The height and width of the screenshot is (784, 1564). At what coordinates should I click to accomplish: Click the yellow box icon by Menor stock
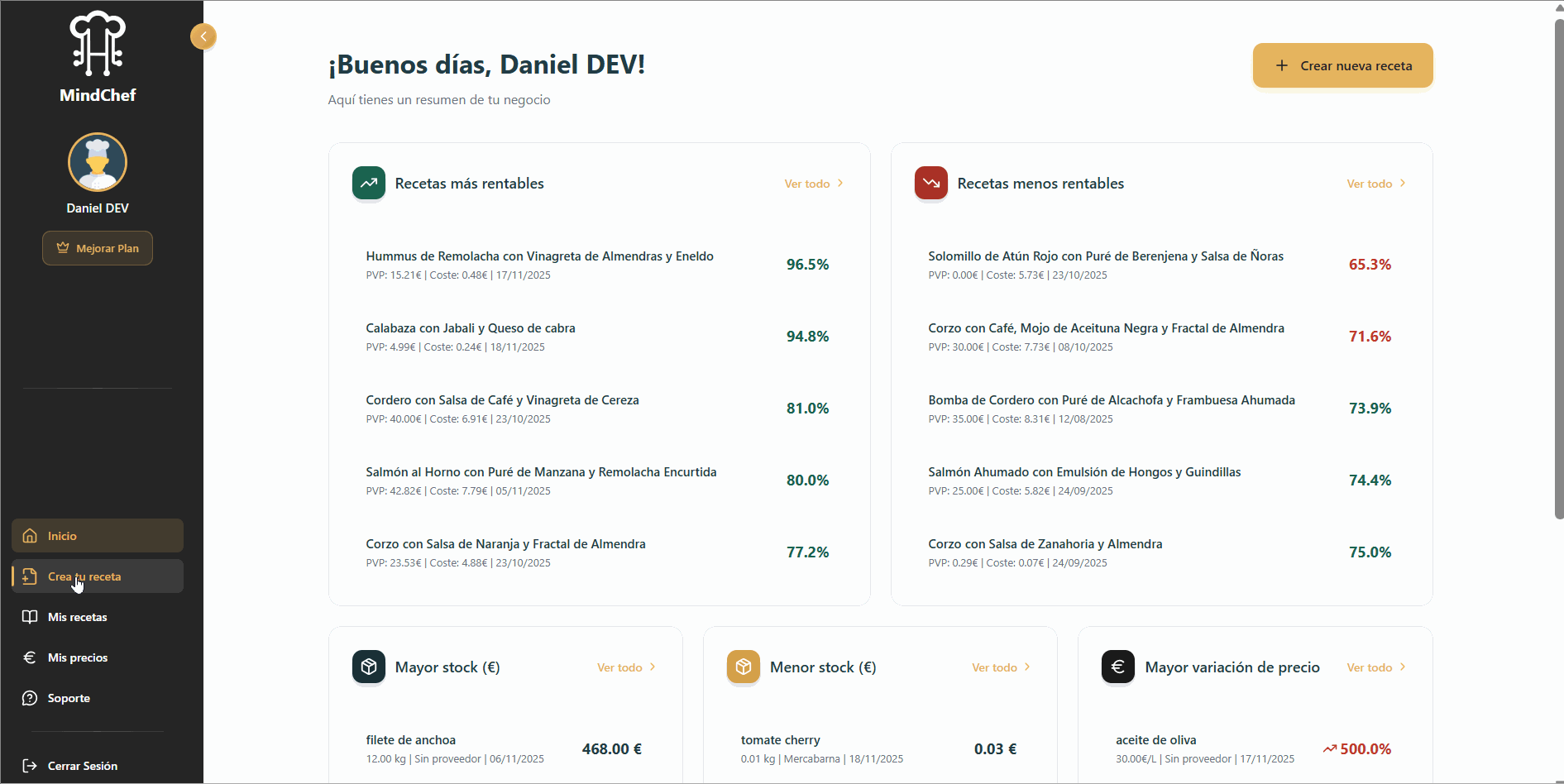[x=743, y=667]
